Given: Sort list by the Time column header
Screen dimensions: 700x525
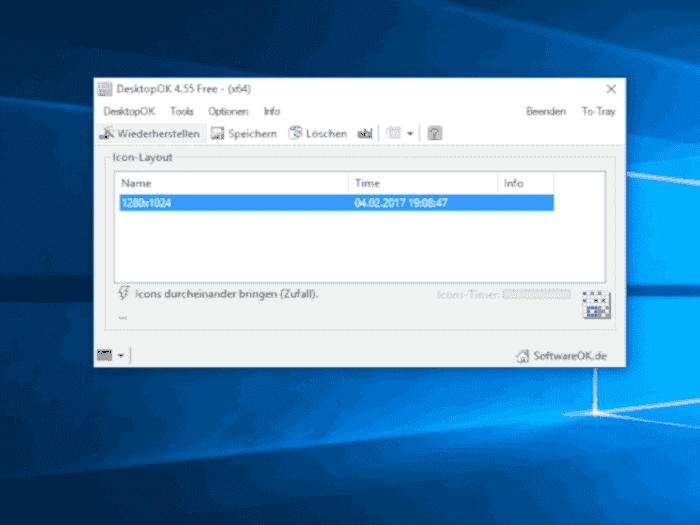Looking at the screenshot, I should pos(423,184).
